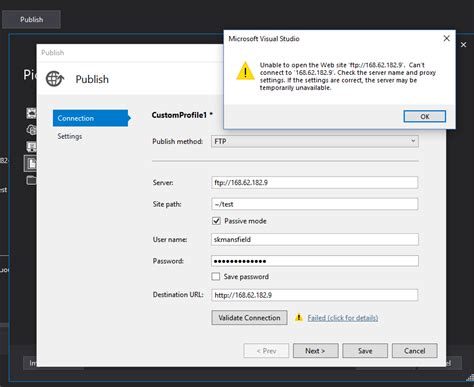Open the Publish method dropdown
This screenshot has width=474, height=387.
(x=315, y=141)
